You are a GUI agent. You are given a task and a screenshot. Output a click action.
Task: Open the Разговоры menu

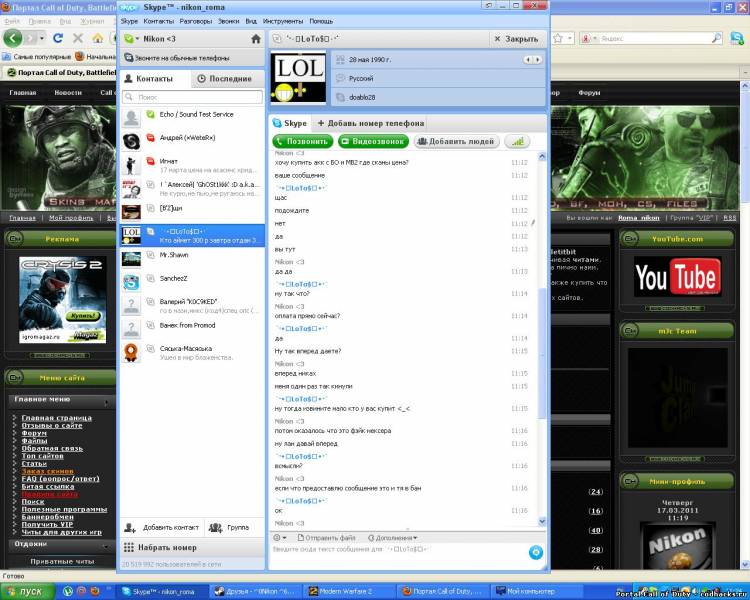coord(196,21)
